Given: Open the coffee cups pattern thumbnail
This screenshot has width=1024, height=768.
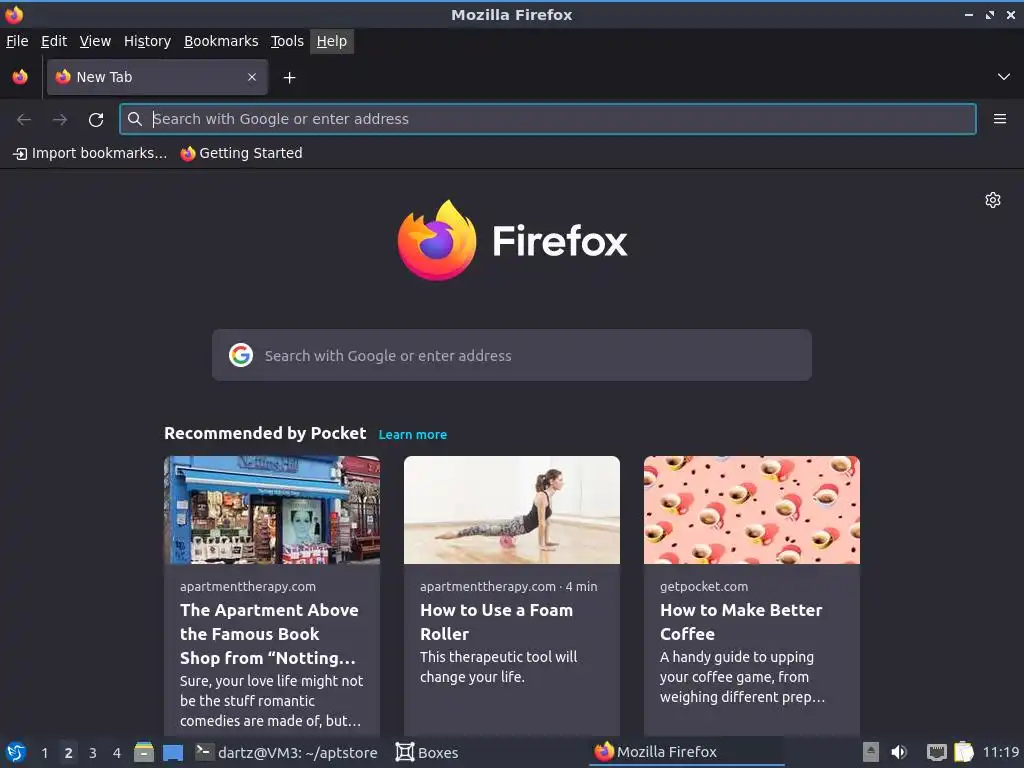Looking at the screenshot, I should (752, 510).
